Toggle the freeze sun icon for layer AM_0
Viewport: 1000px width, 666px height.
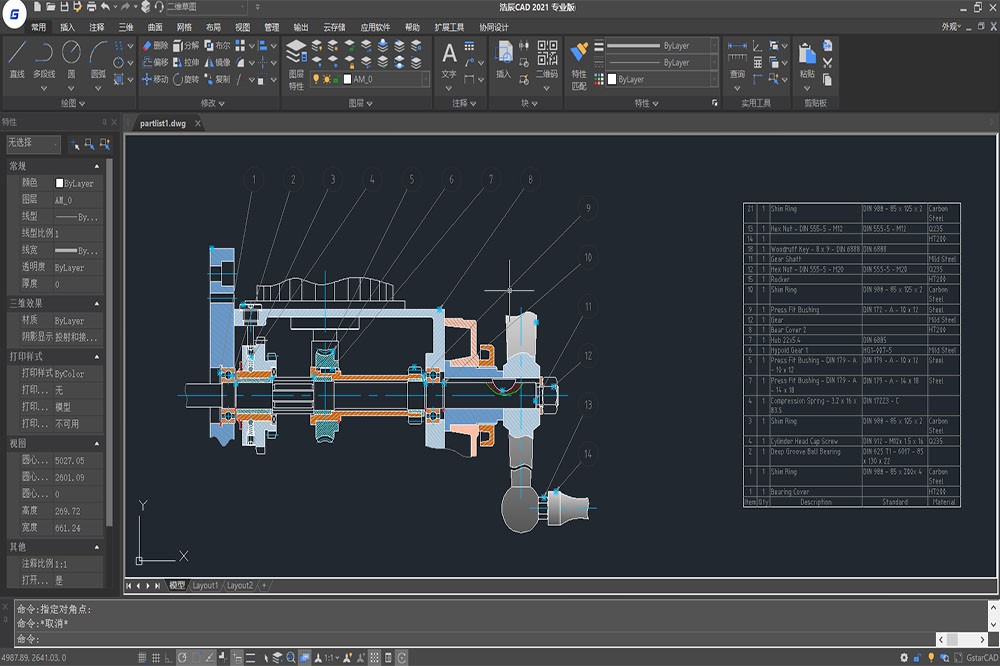tap(327, 79)
